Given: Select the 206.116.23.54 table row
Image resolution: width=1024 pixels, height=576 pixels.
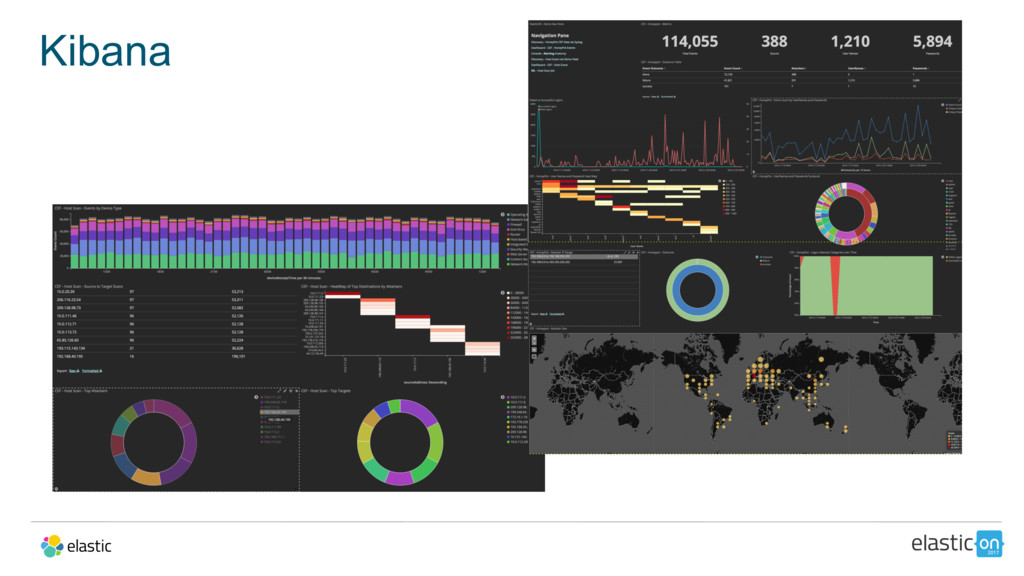Looking at the screenshot, I should pos(175,300).
